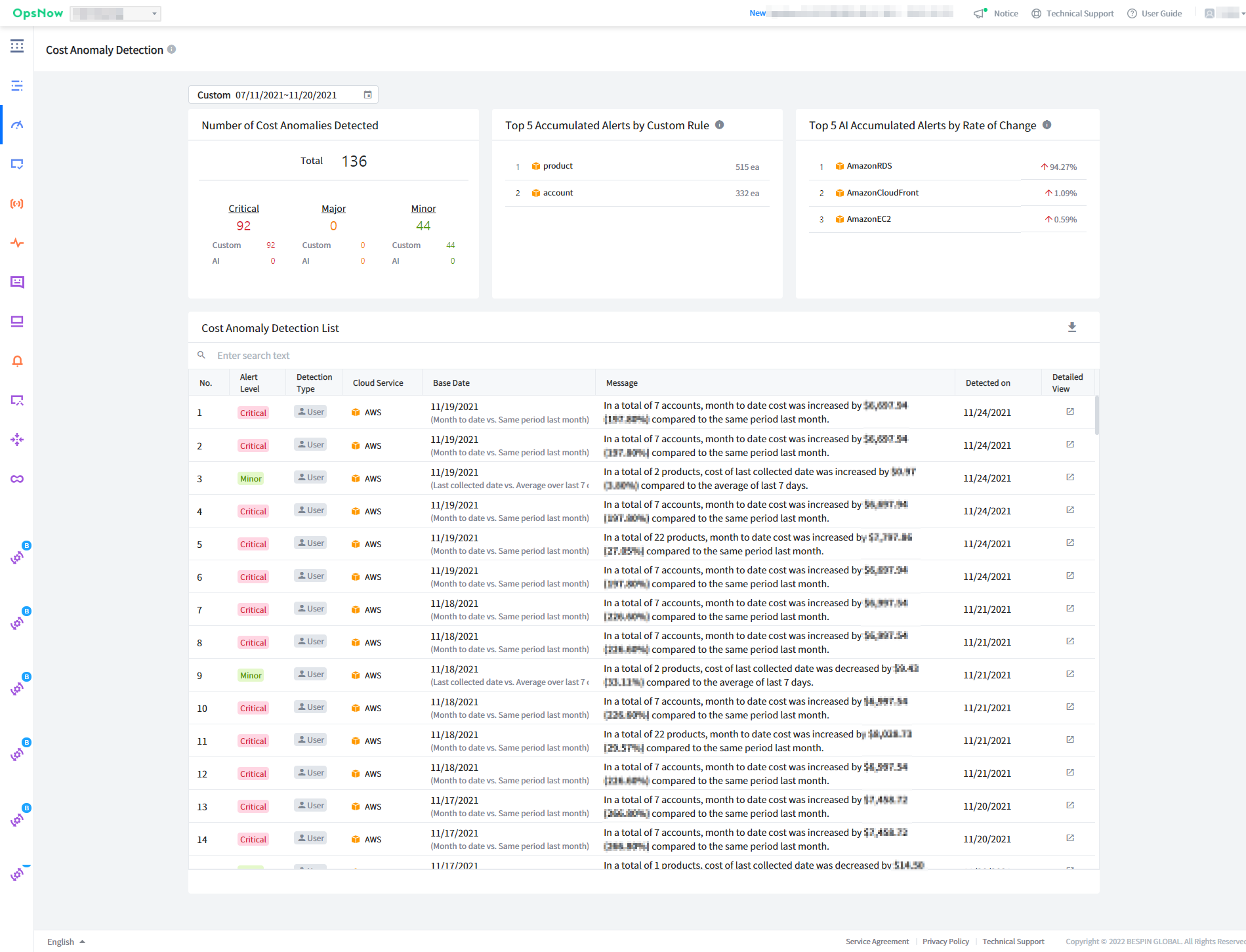This screenshot has height=952, width=1246.
Task: Click the Minor anomalies link
Action: 423,209
